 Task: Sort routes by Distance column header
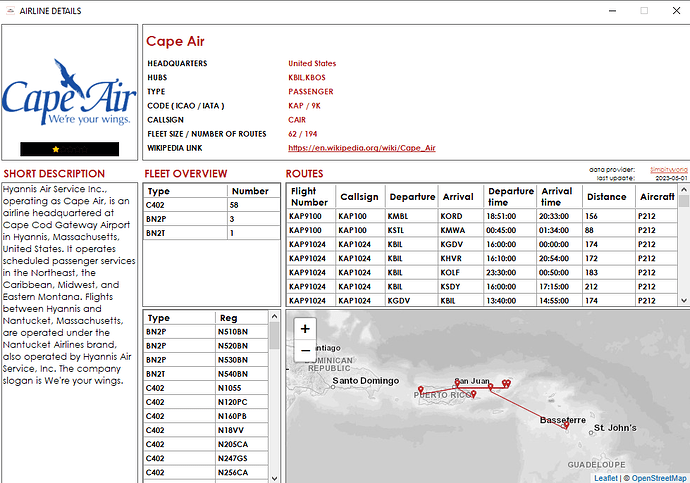(x=609, y=197)
